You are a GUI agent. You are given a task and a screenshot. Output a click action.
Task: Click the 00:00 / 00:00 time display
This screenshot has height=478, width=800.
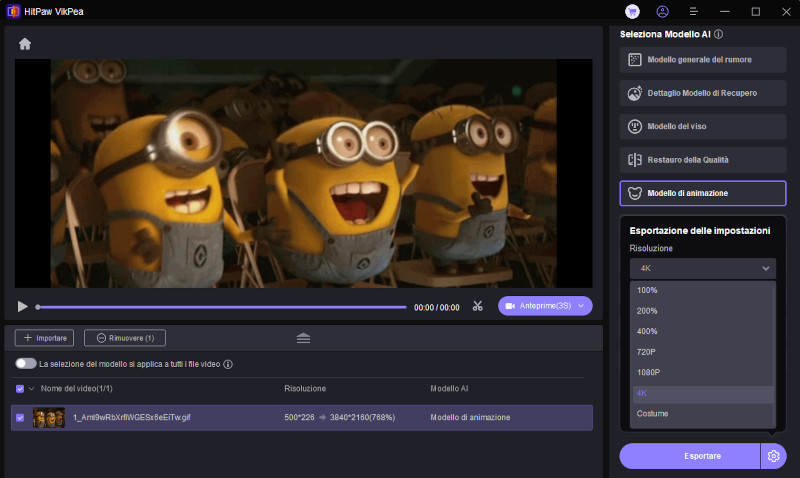tap(437, 307)
